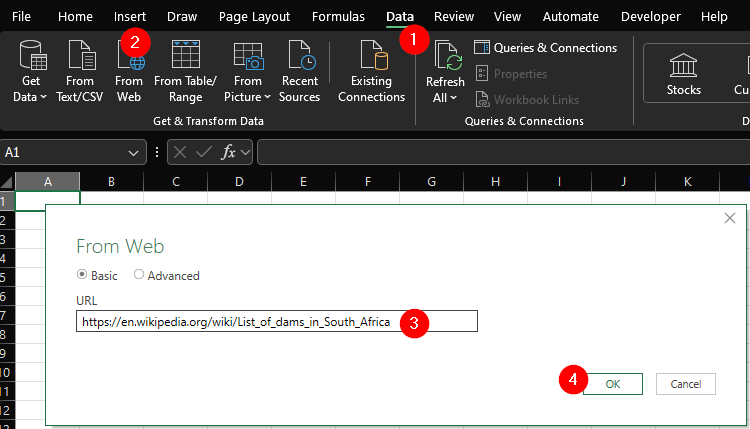Screen dimensions: 750x429
Task: Select row 2 header
Action: 7,220
